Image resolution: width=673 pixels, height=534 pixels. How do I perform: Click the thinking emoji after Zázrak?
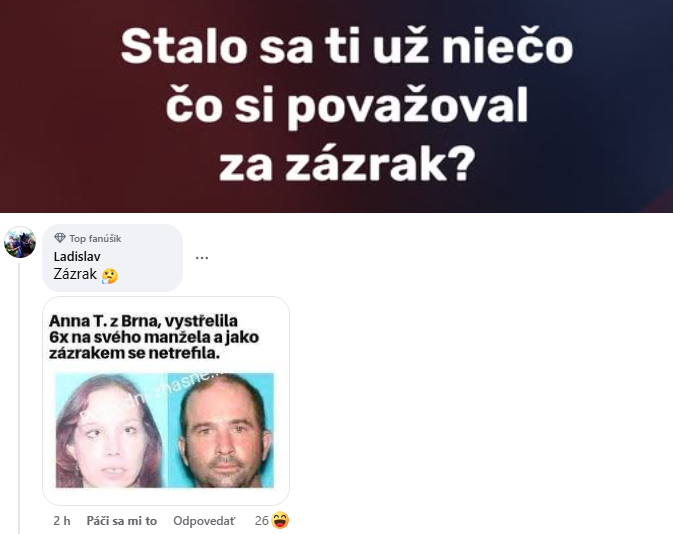[x=110, y=276]
